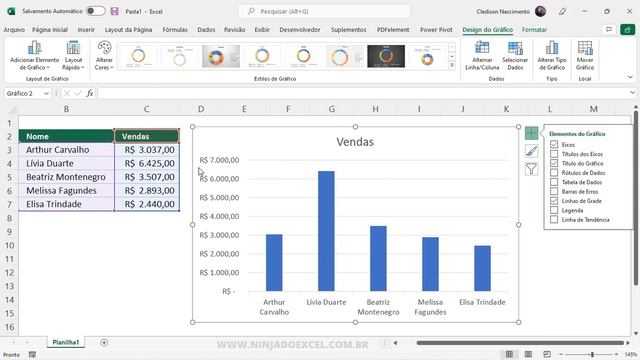Open Adicionar Elemento de Gráfico menu
Image resolution: width=640 pixels, height=360 pixels.
35,56
